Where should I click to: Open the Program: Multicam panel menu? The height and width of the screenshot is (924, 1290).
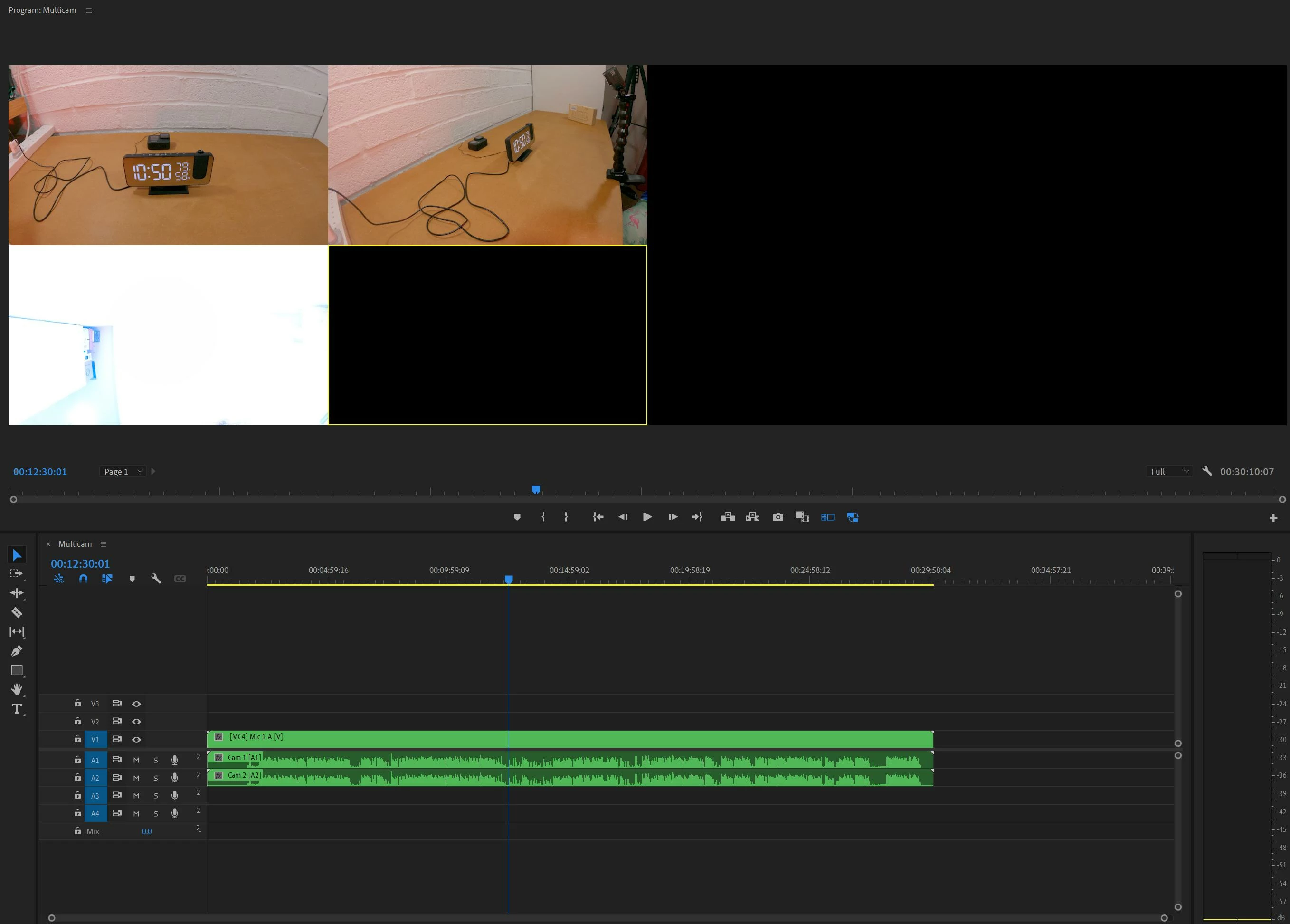89,10
